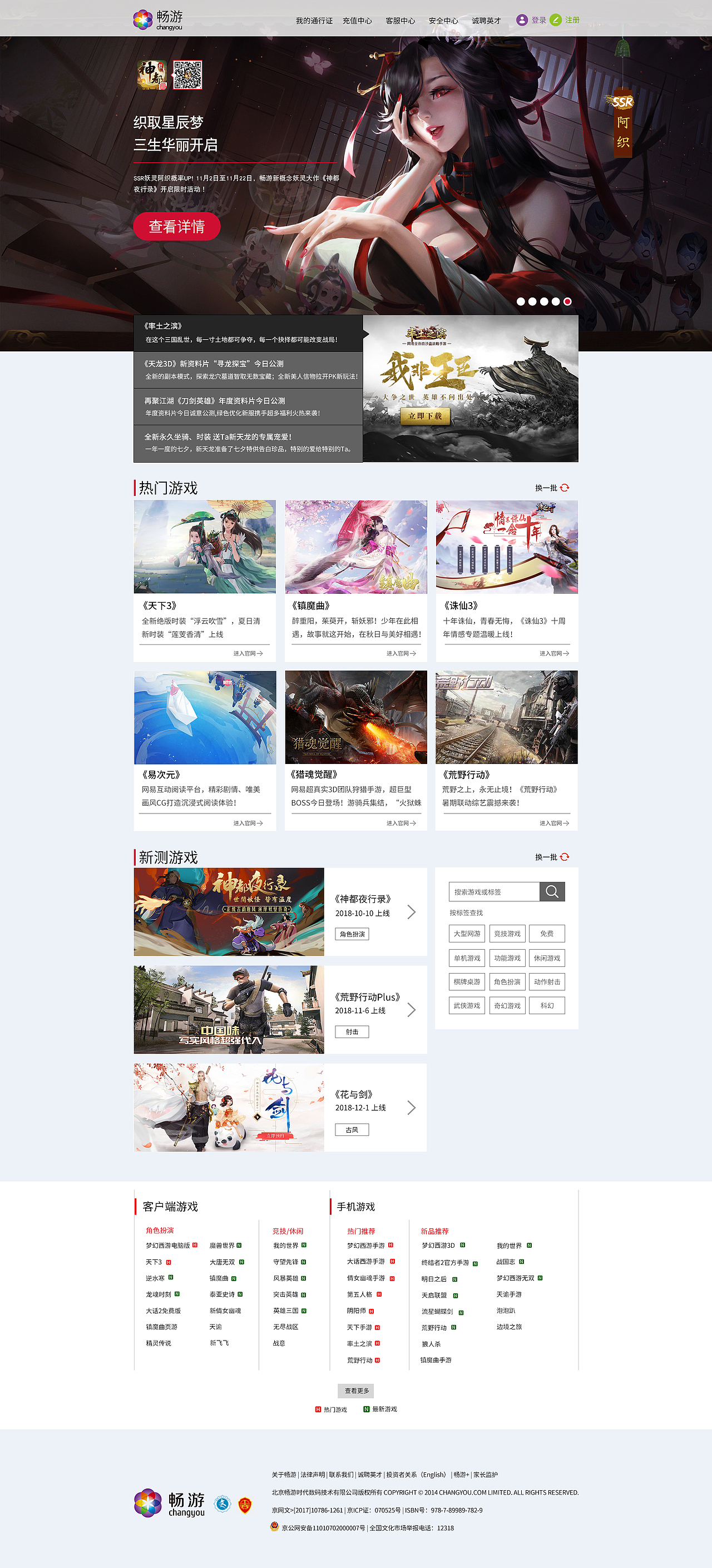This screenshot has width=712, height=1568.
Task: Click the 家长监护 footer link
Action: [x=486, y=1474]
